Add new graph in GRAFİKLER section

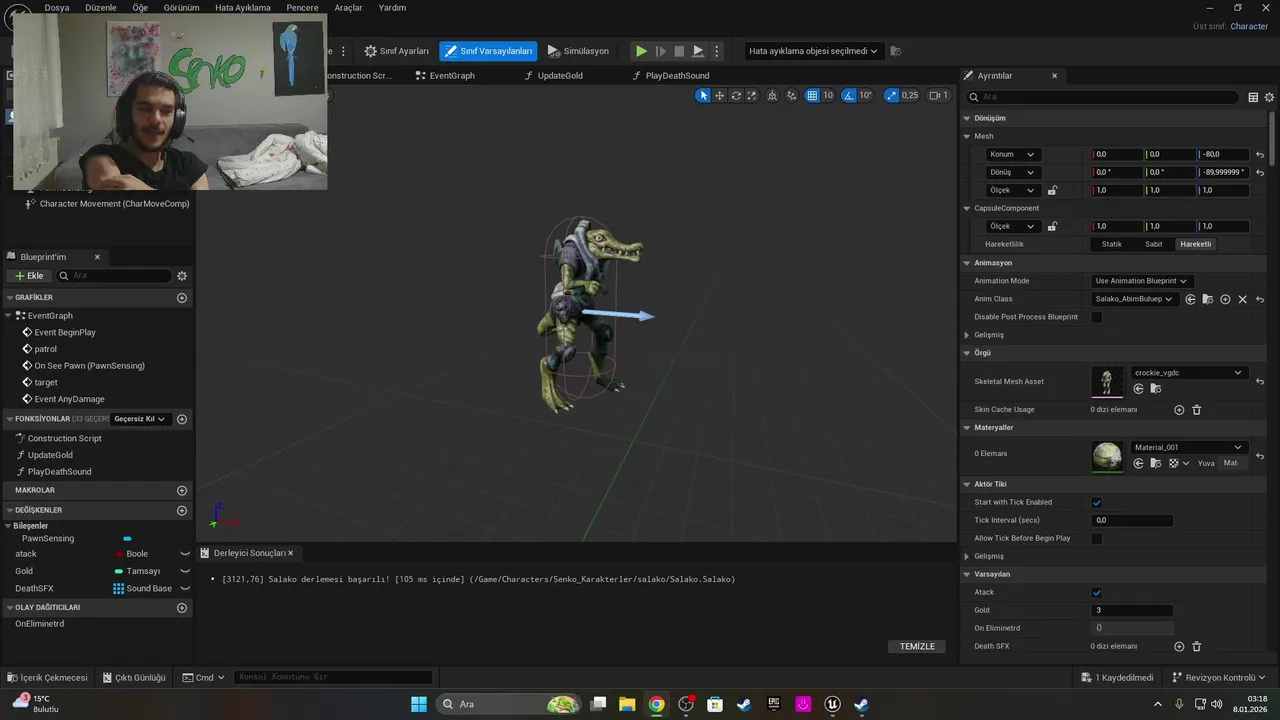click(182, 298)
